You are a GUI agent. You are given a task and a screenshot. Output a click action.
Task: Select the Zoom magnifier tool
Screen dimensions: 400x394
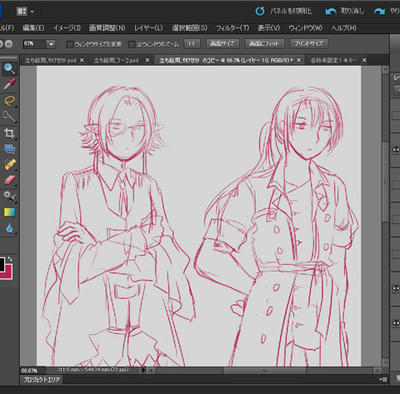click(9, 69)
